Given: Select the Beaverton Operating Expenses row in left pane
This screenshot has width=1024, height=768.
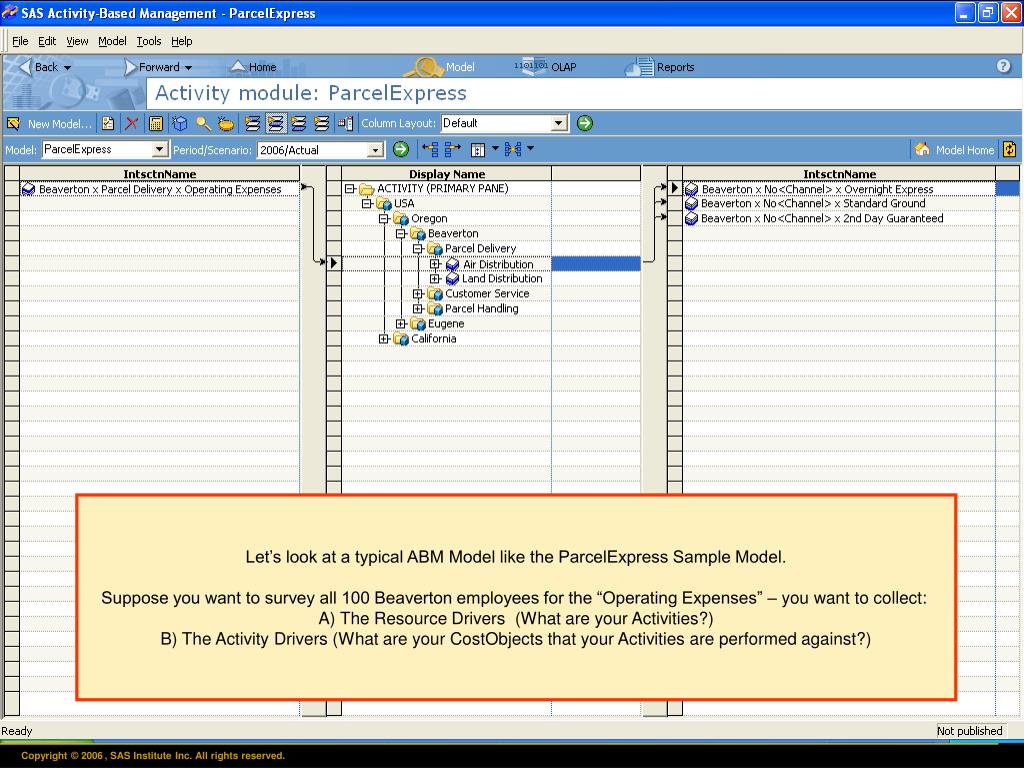Looking at the screenshot, I should [160, 189].
